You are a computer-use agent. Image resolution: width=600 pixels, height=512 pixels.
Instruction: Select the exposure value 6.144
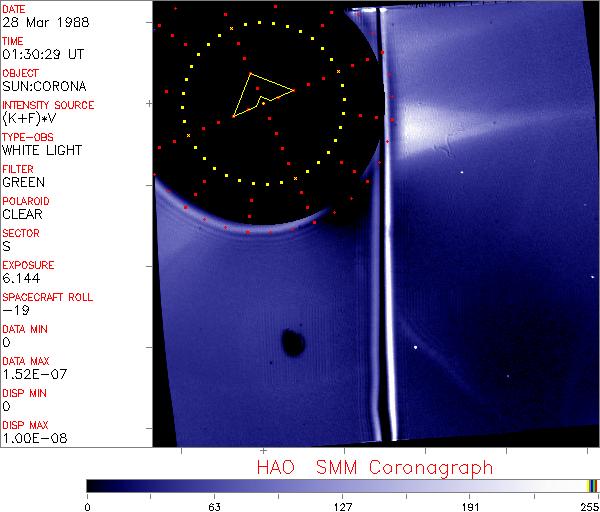[21, 279]
